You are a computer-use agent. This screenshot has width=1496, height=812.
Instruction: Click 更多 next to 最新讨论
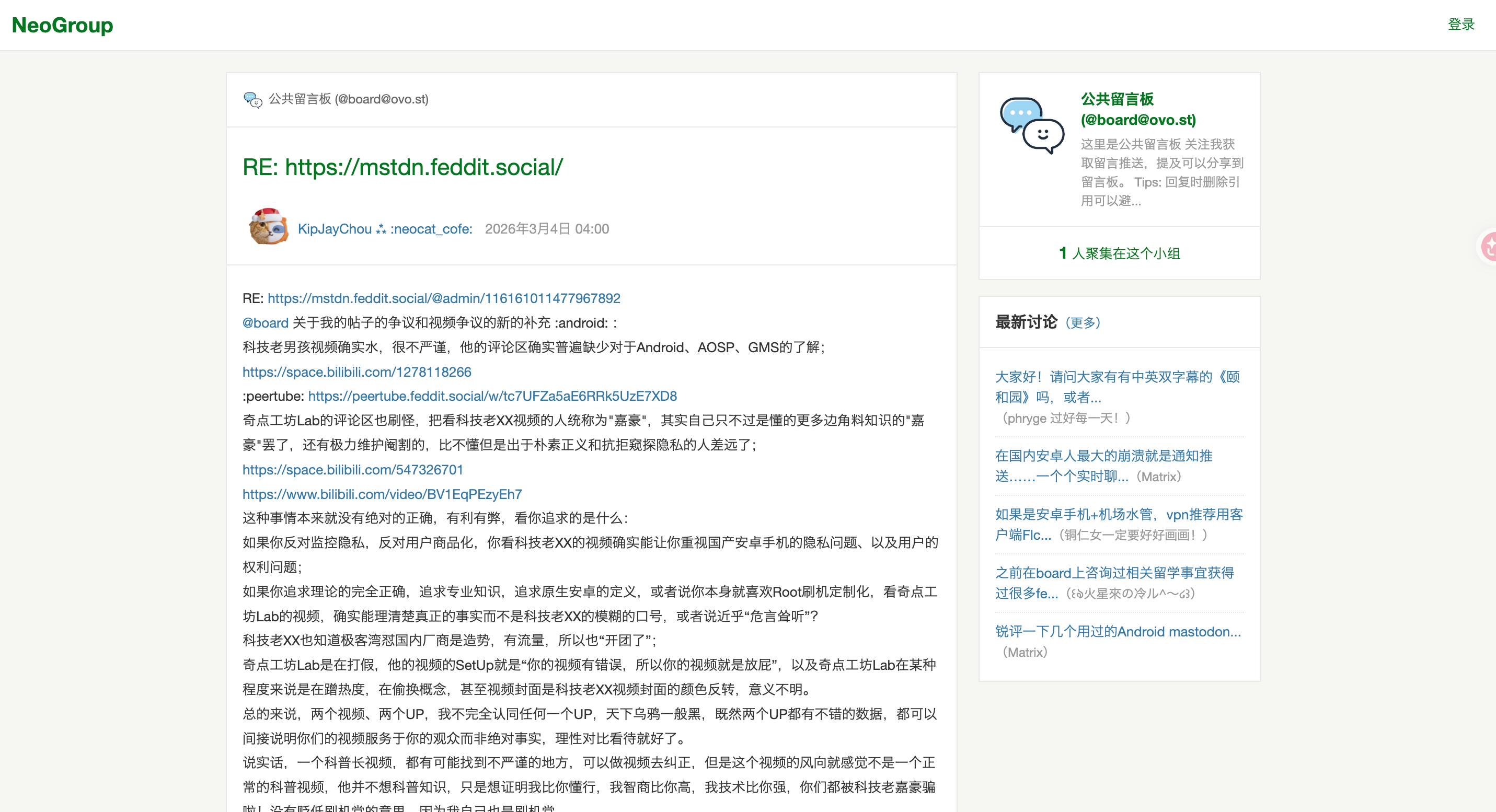(1083, 323)
